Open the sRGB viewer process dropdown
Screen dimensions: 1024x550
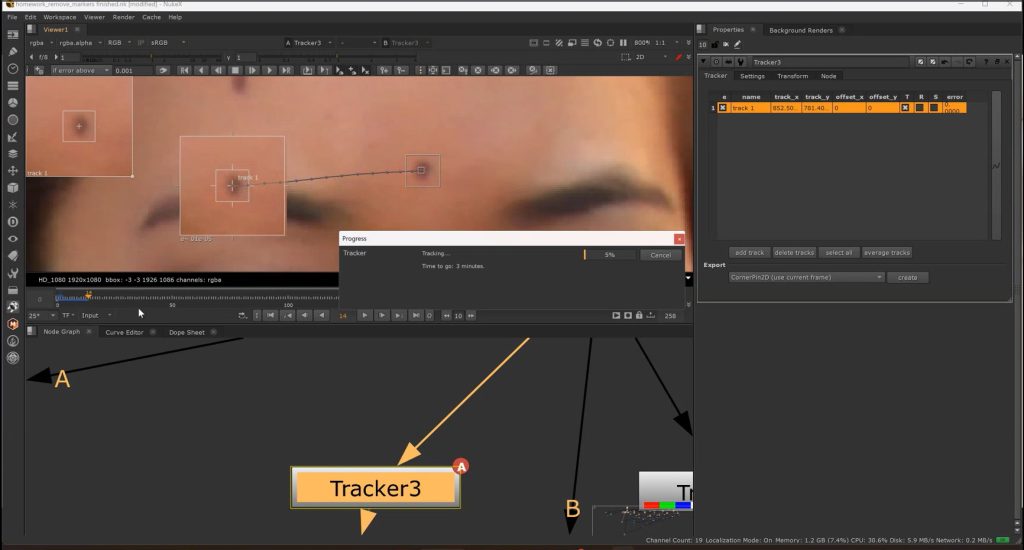pyautogui.click(x=168, y=43)
